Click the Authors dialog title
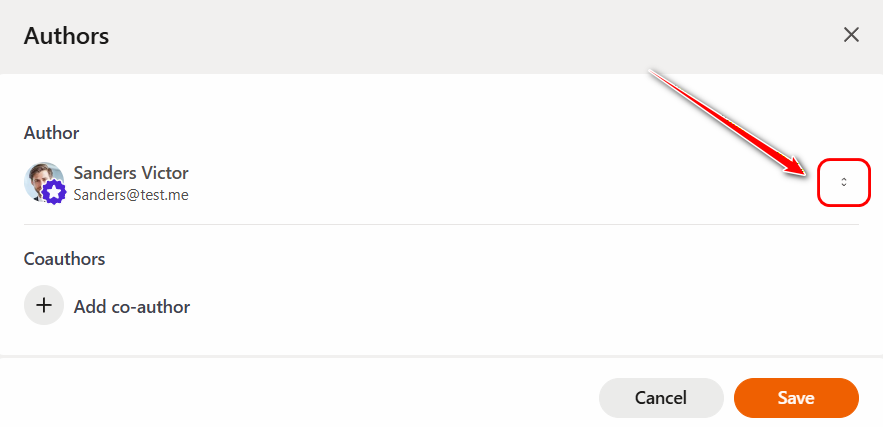883x427 pixels. click(66, 36)
